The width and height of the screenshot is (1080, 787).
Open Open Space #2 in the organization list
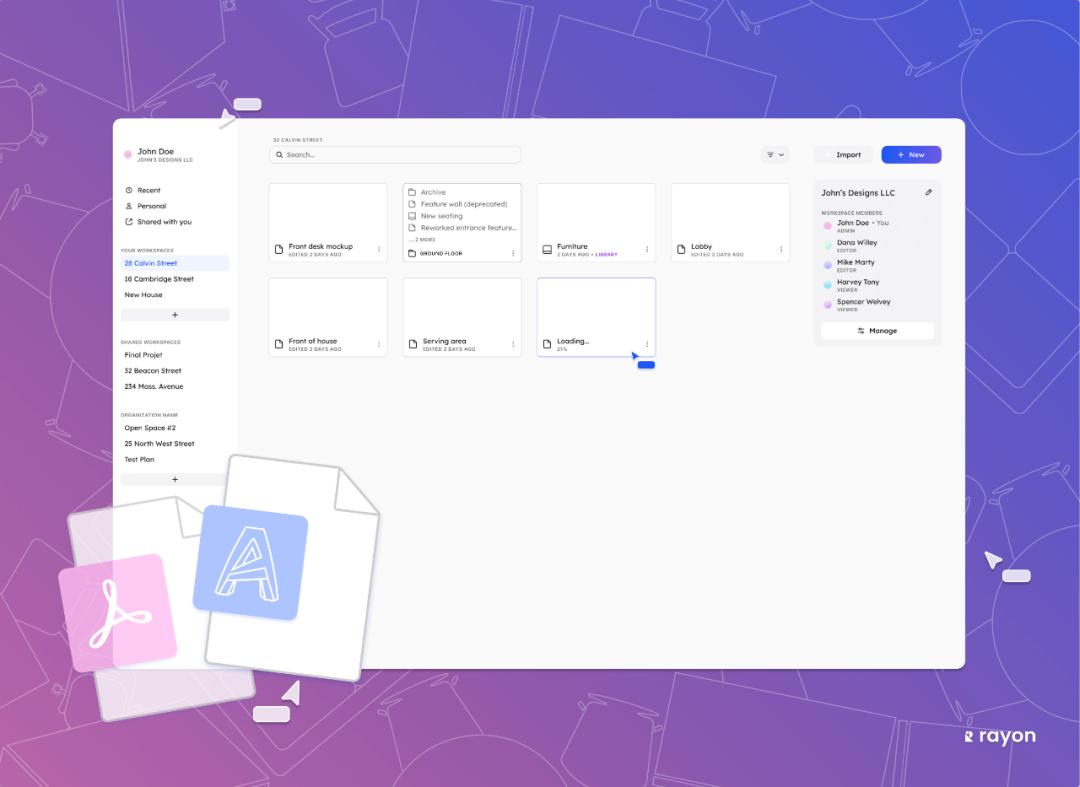coord(149,428)
